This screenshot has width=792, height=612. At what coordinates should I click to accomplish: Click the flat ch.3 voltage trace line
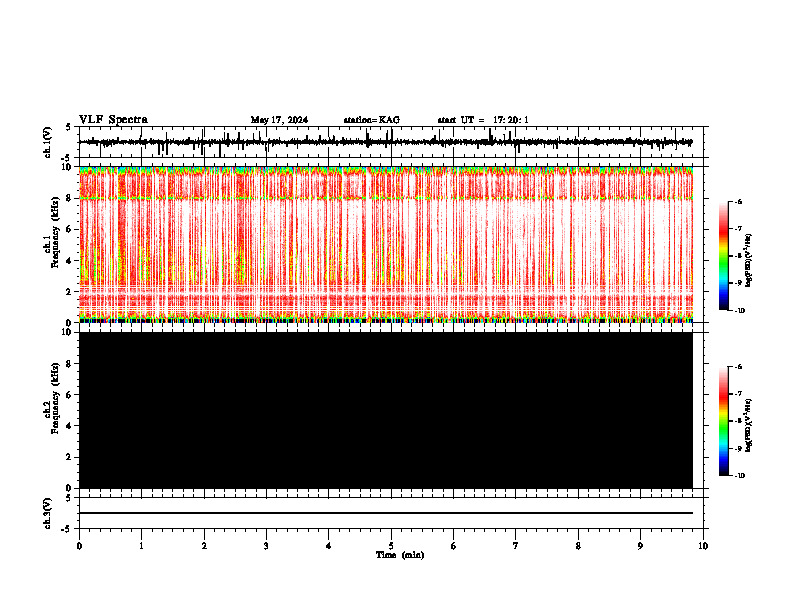[386, 513]
